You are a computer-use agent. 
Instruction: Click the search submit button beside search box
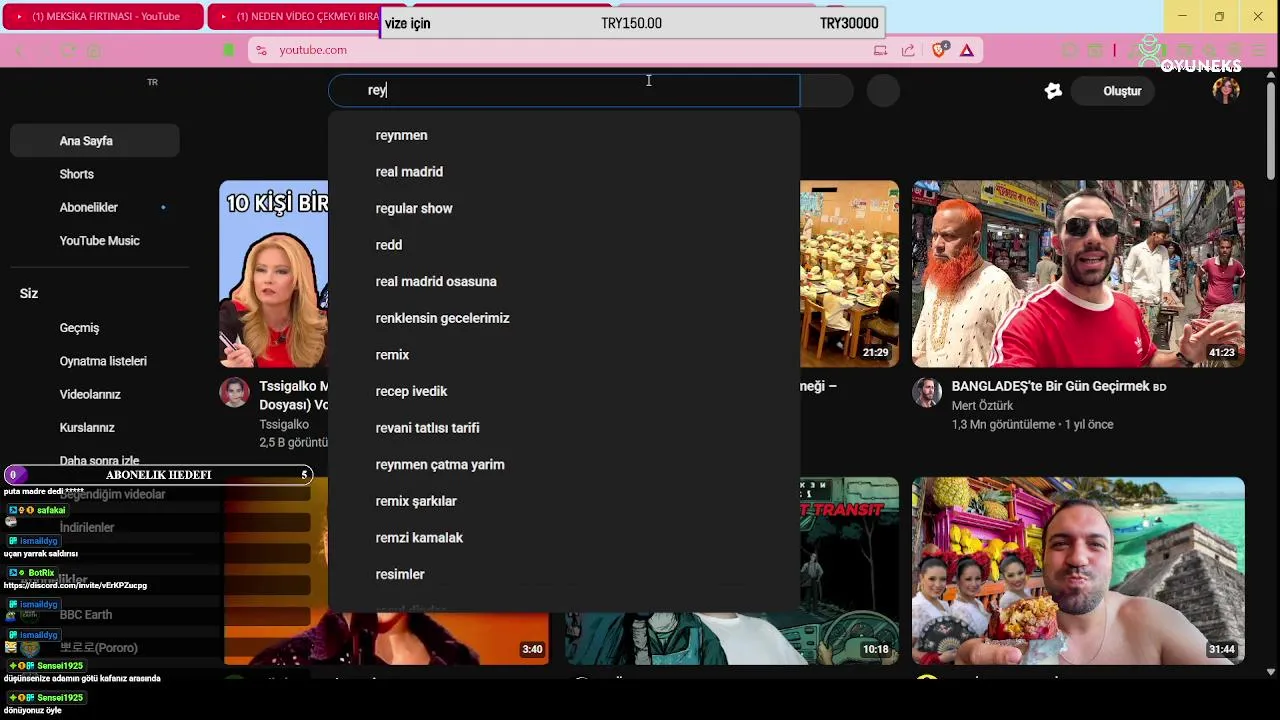pyautogui.click(x=826, y=91)
